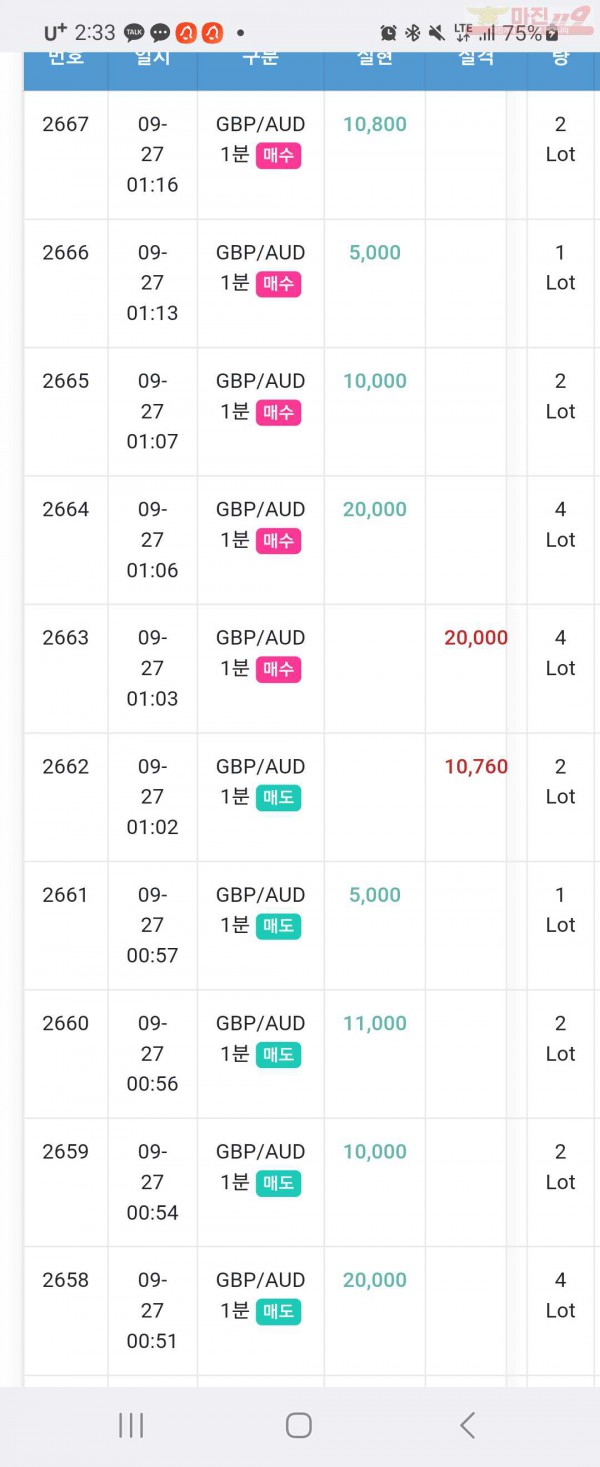The image size is (600, 1467).
Task: Tap the KakaoTalk notification icon in status bar
Action: [134, 33]
